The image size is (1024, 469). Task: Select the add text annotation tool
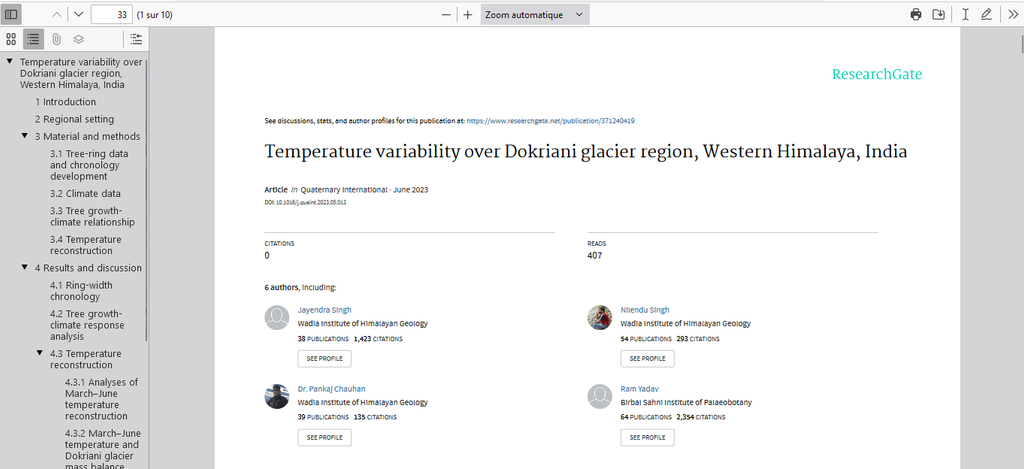pos(965,14)
